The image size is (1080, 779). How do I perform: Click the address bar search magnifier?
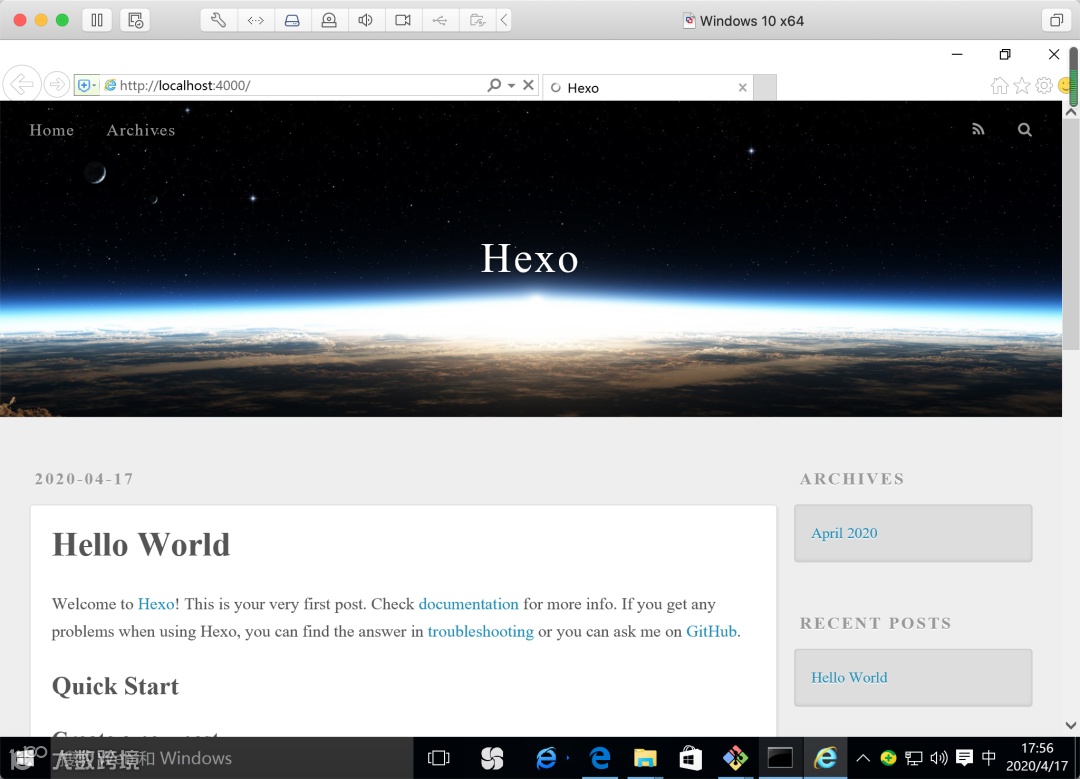[x=494, y=85]
